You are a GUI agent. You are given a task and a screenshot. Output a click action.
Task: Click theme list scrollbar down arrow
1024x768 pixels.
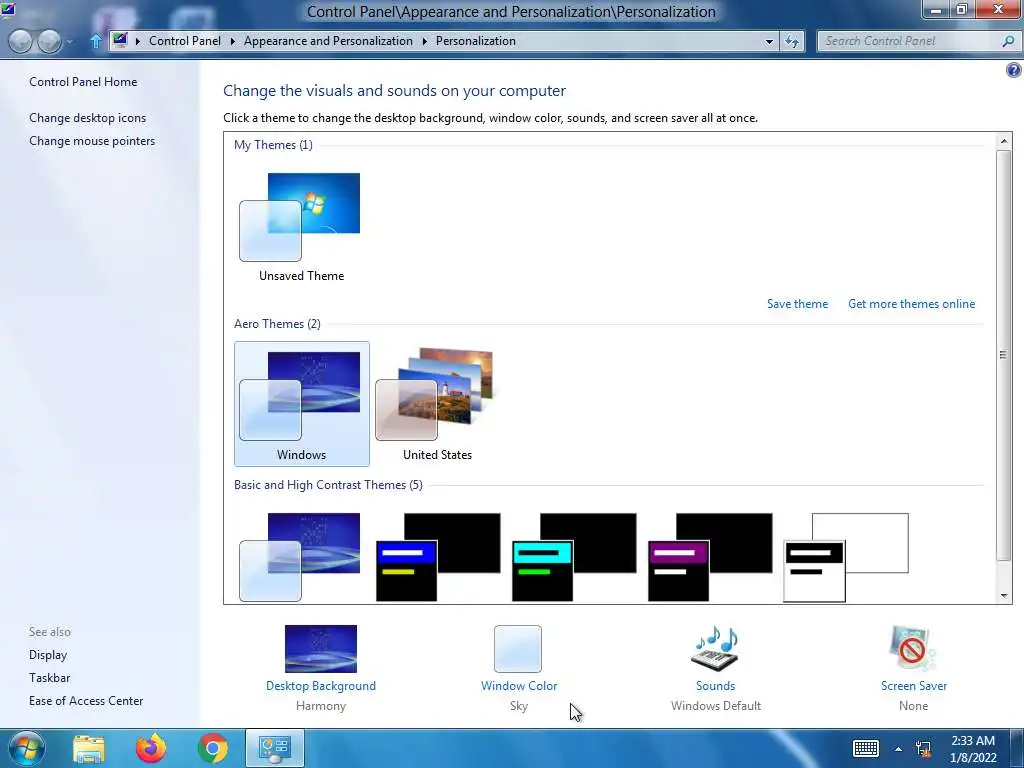[1004, 596]
